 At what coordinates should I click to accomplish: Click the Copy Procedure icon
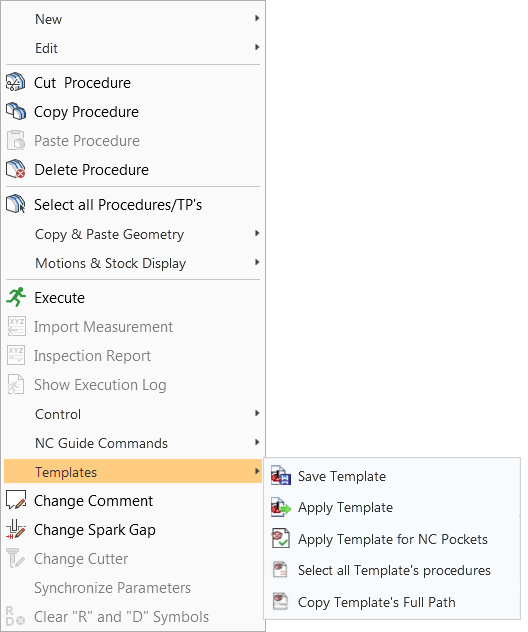click(x=16, y=111)
